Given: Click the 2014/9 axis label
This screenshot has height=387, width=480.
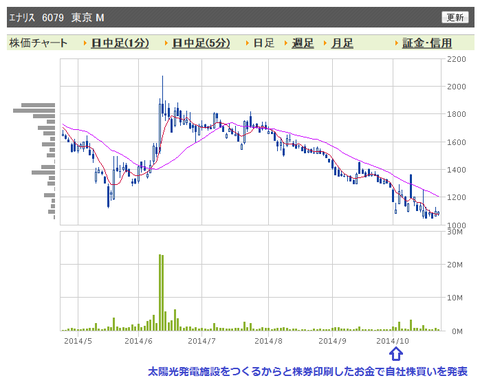Looking at the screenshot, I should 332,341.
